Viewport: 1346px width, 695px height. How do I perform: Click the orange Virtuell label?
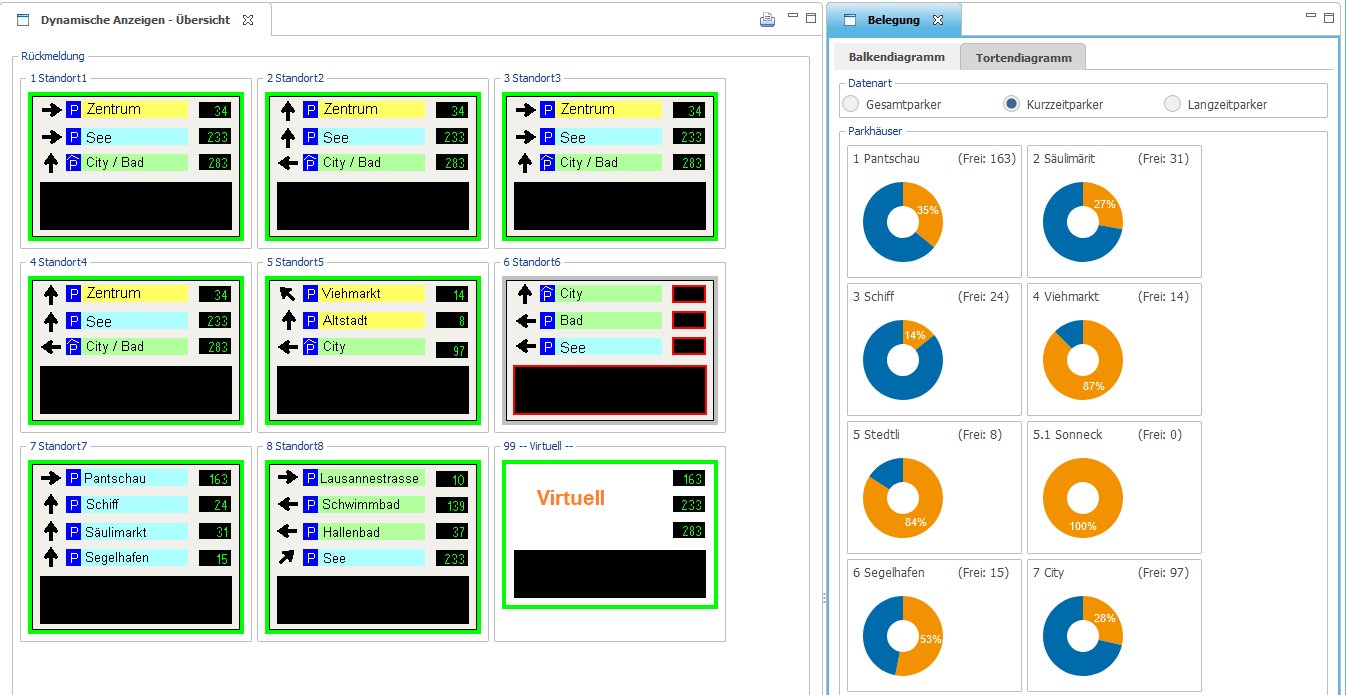pos(570,498)
